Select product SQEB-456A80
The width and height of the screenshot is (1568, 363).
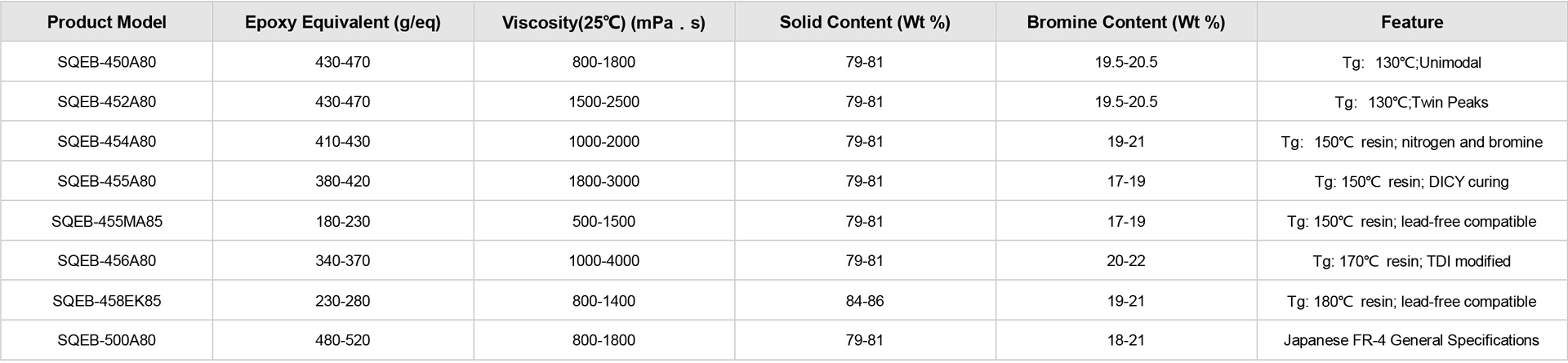(x=106, y=261)
